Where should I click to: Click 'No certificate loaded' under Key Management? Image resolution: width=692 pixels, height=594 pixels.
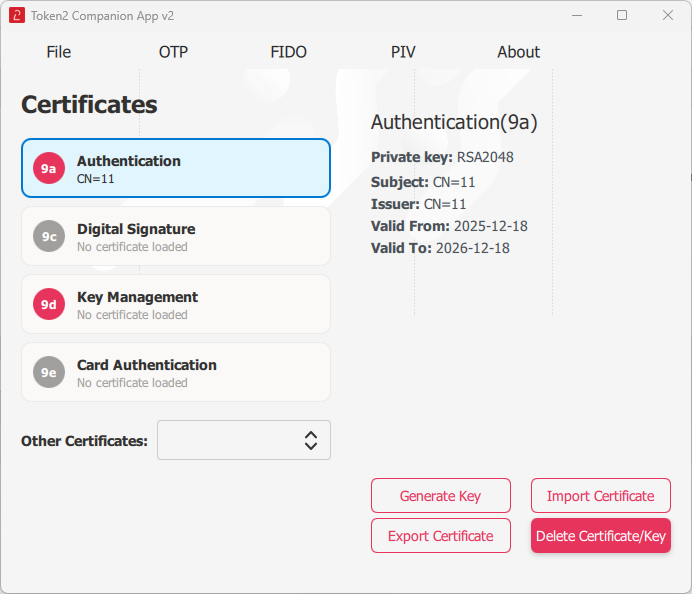click(132, 315)
